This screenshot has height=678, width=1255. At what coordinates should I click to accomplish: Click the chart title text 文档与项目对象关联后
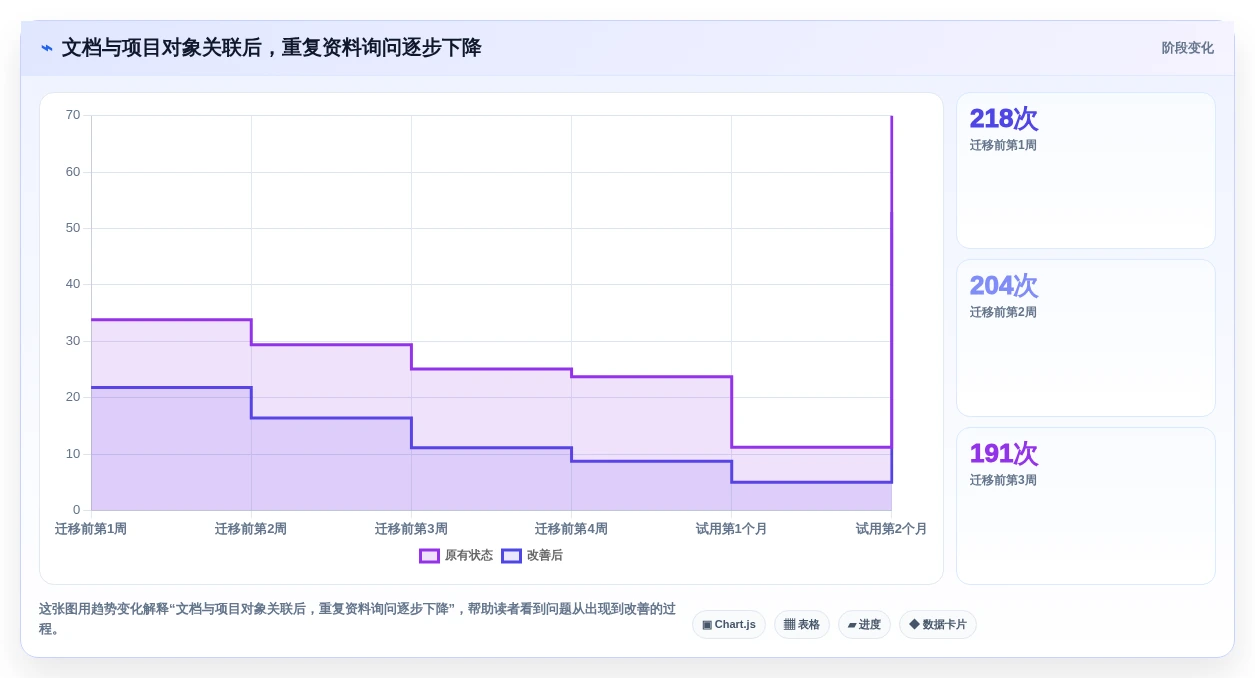(x=161, y=48)
